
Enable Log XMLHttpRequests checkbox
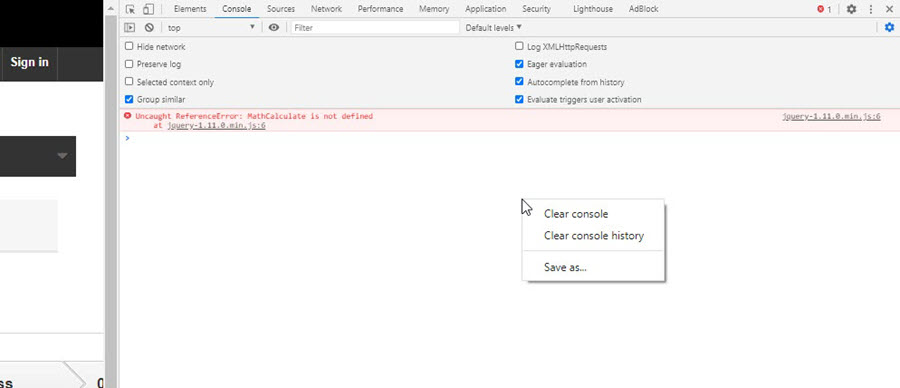point(519,46)
